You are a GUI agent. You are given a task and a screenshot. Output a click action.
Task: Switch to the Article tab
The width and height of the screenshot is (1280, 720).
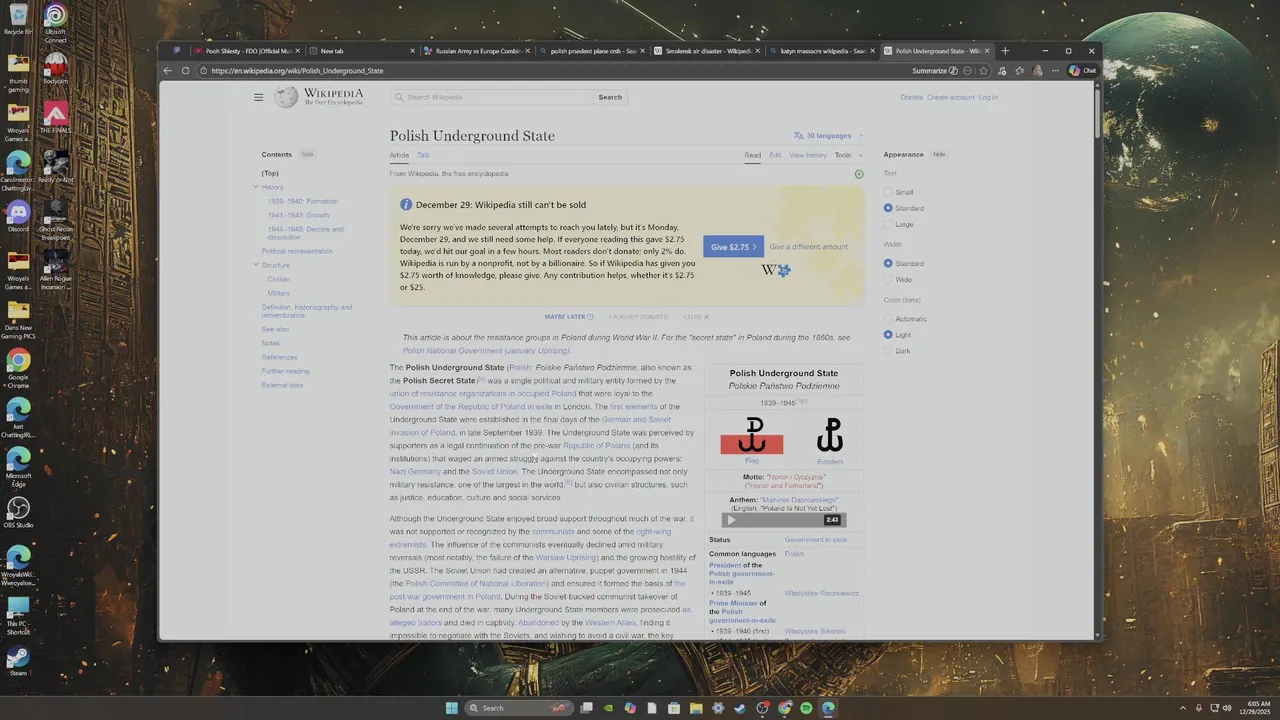coord(399,155)
